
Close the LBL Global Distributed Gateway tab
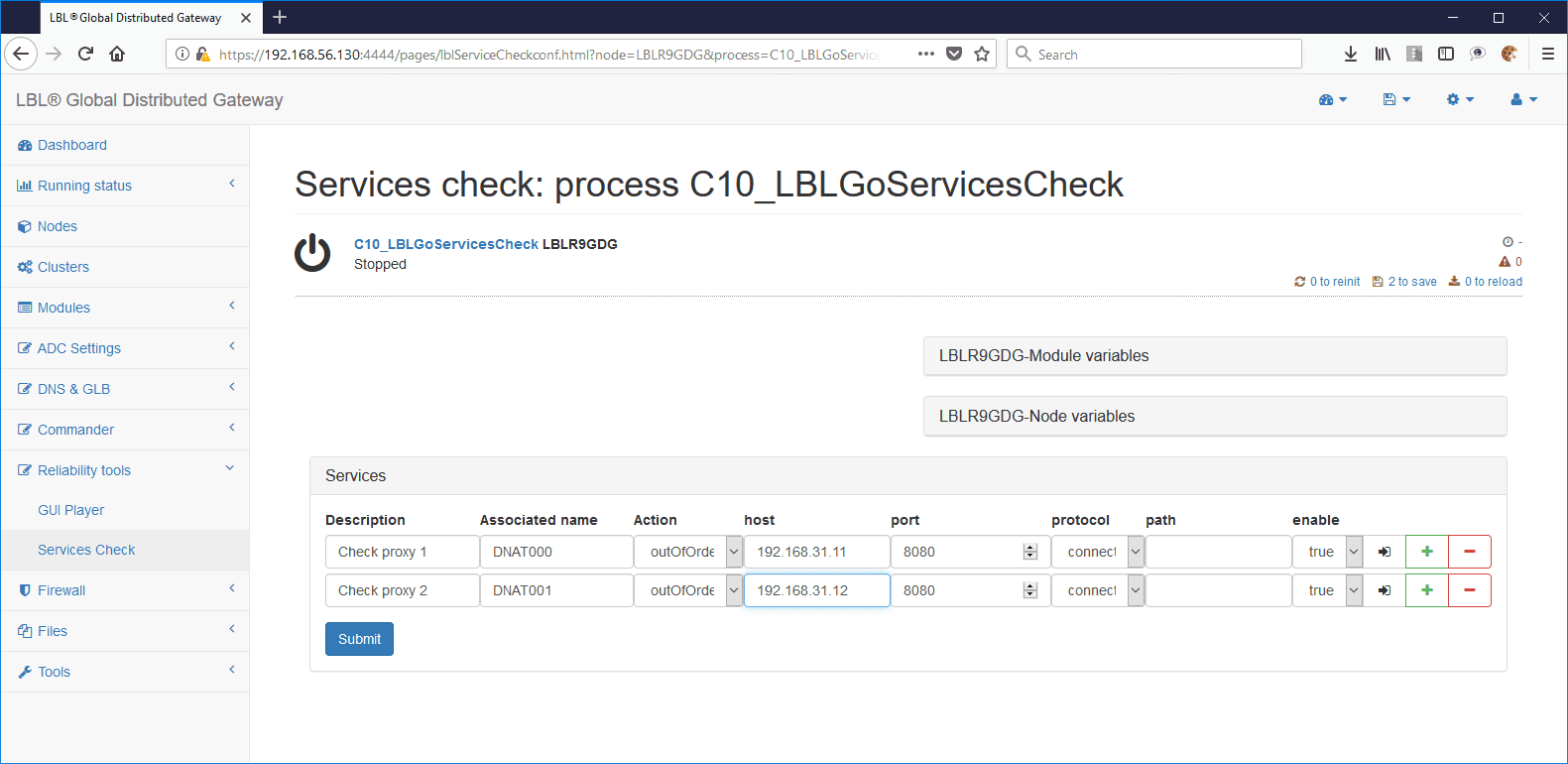[246, 18]
